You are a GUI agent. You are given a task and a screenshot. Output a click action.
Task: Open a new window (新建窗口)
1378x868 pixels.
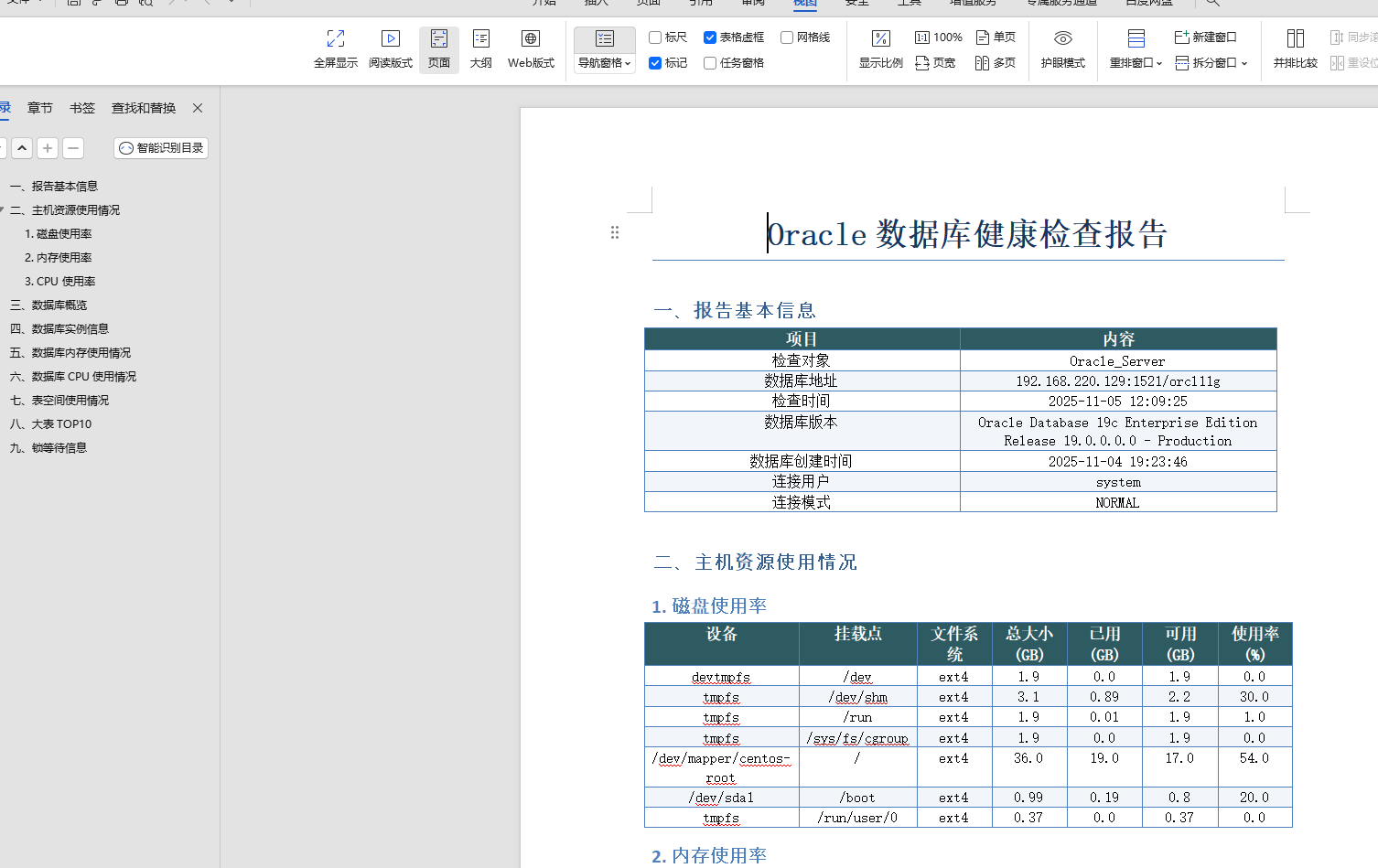(1205, 38)
